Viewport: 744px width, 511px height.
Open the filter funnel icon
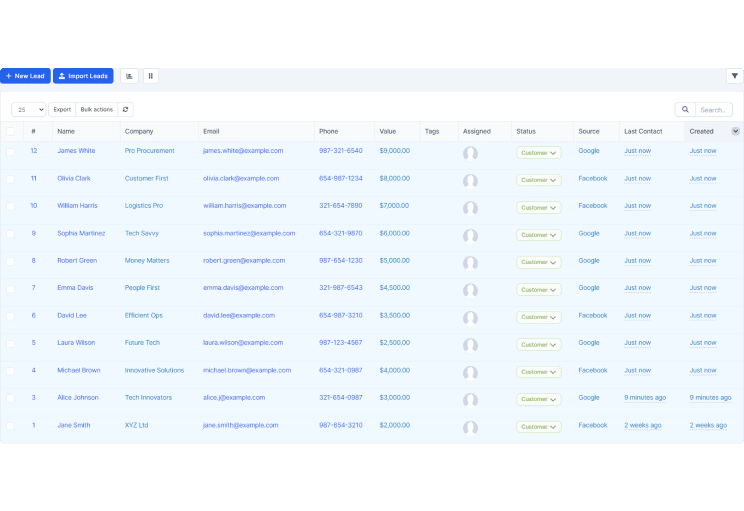pyautogui.click(x=735, y=76)
